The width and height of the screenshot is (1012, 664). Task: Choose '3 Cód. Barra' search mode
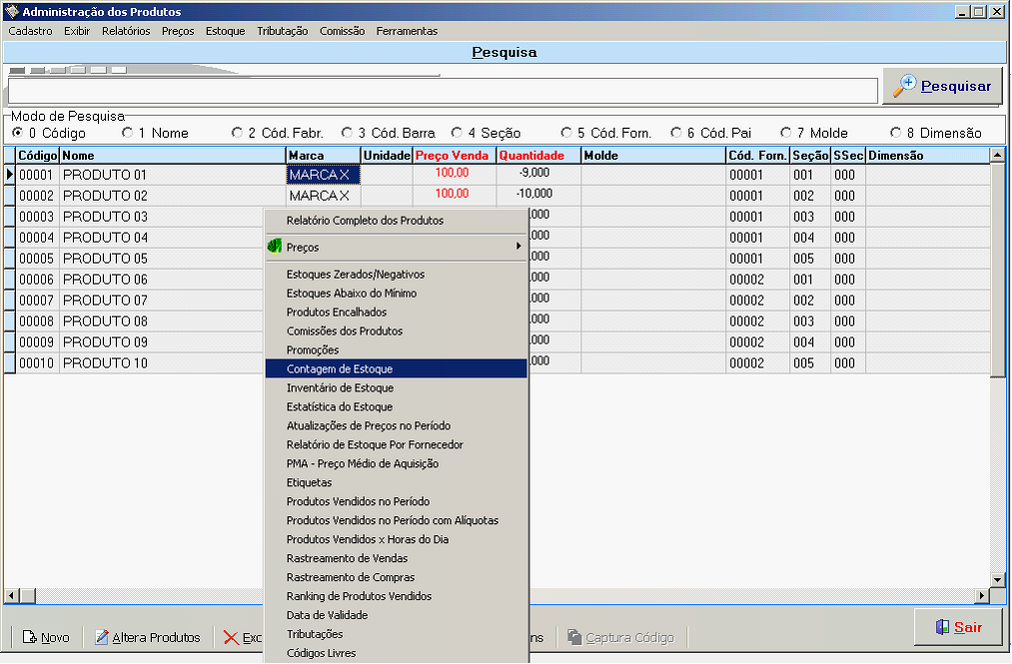(347, 132)
